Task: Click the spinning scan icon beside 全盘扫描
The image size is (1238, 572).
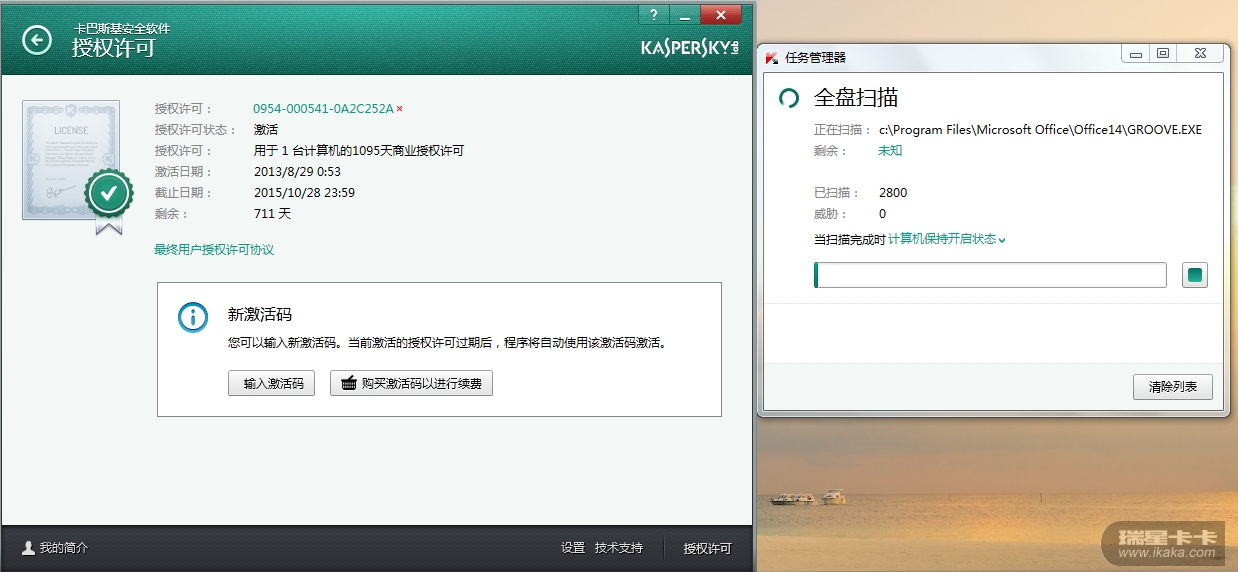Action: [789, 98]
